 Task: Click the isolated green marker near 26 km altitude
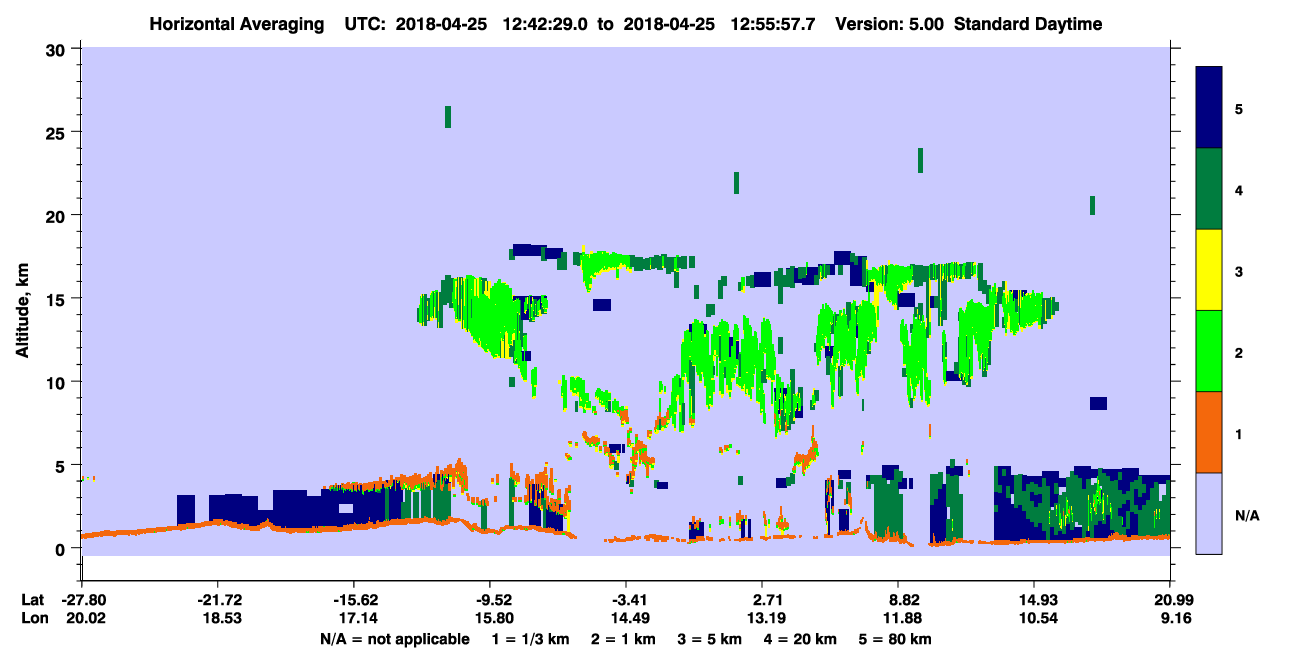point(448,116)
